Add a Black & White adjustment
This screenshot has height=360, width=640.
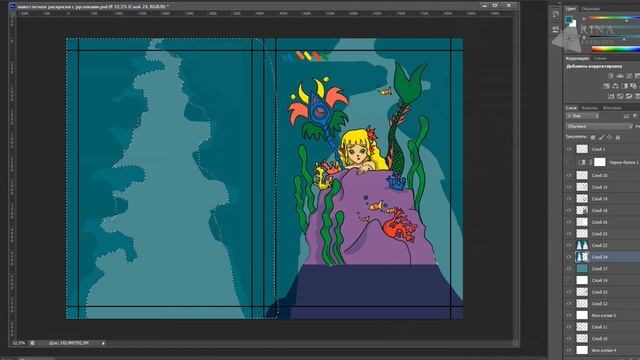(624, 86)
